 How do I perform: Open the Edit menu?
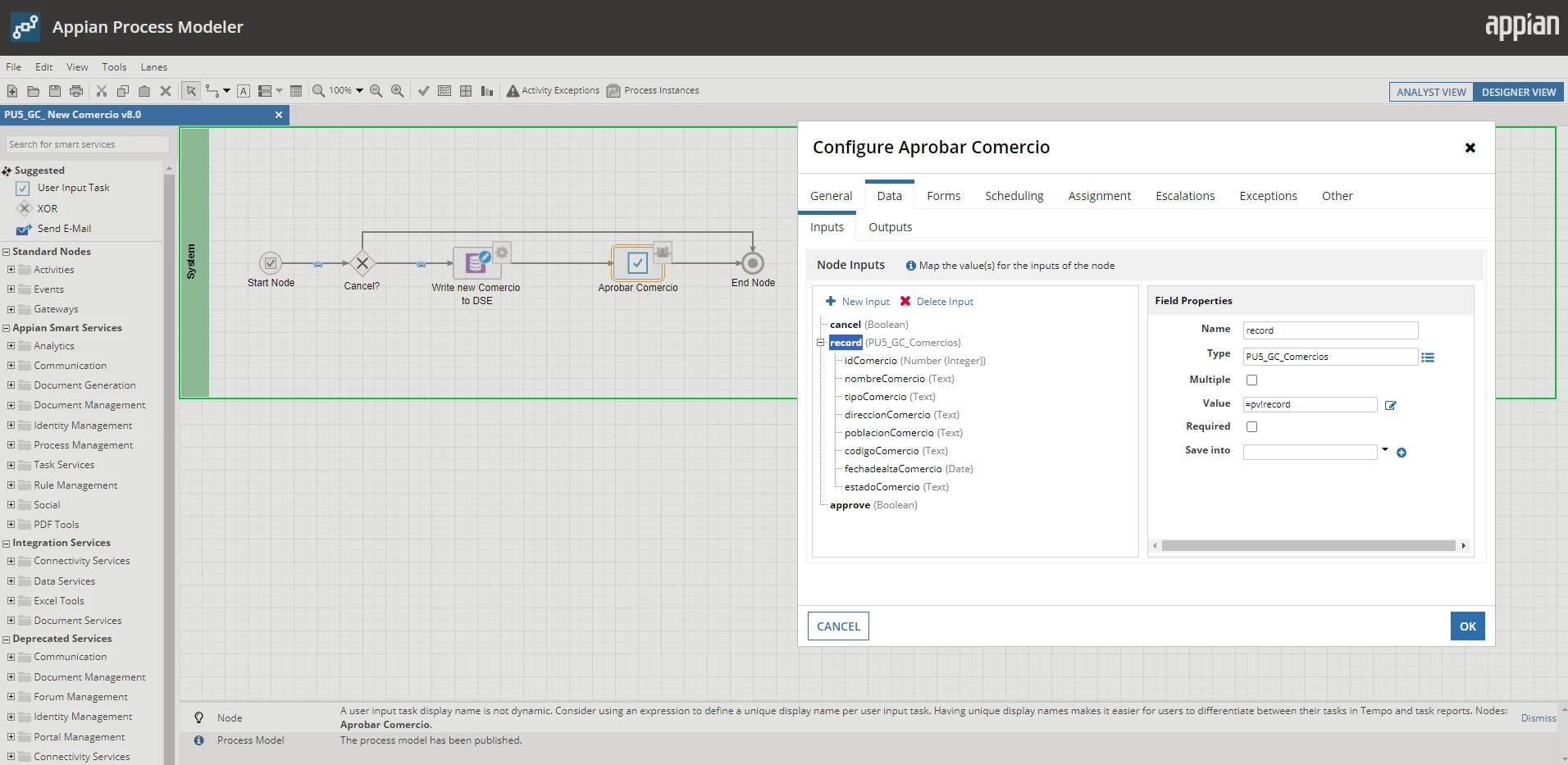pos(44,67)
